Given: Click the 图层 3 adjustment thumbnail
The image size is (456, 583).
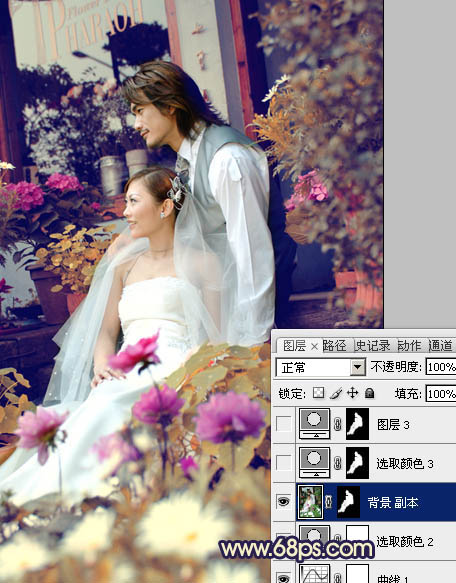Looking at the screenshot, I should (314, 423).
